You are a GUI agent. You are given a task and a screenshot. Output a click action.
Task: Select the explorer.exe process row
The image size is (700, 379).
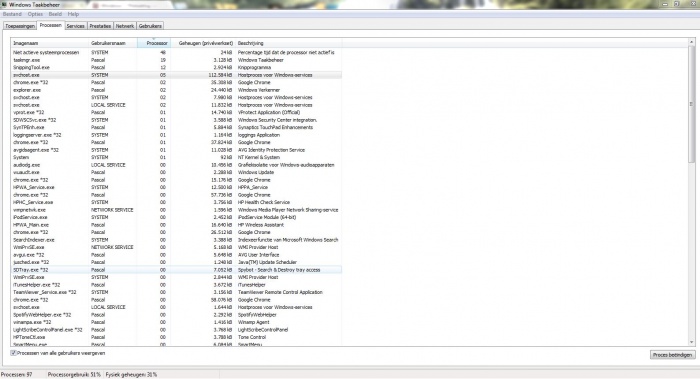pyautogui.click(x=176, y=90)
